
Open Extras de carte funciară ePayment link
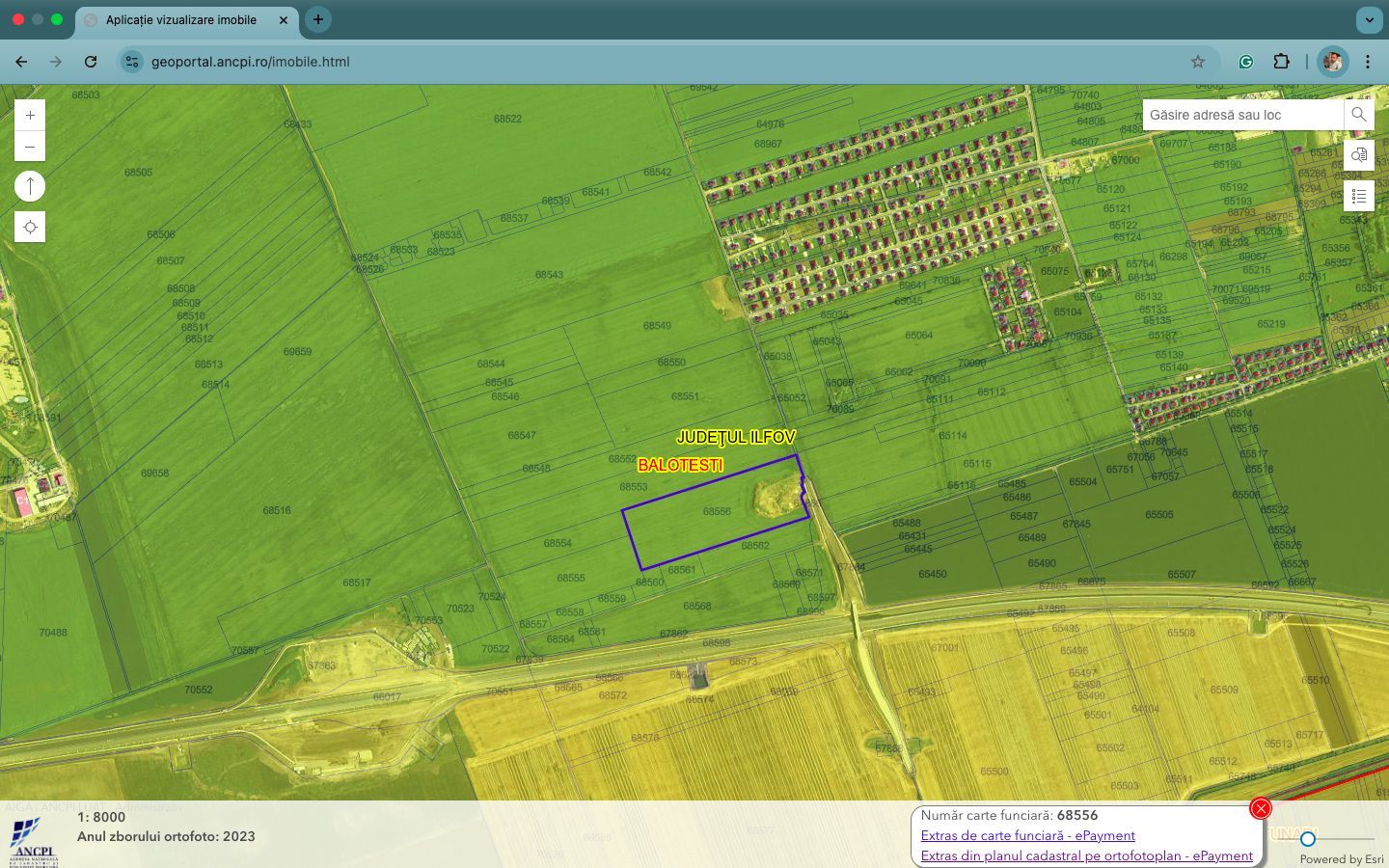(1027, 835)
